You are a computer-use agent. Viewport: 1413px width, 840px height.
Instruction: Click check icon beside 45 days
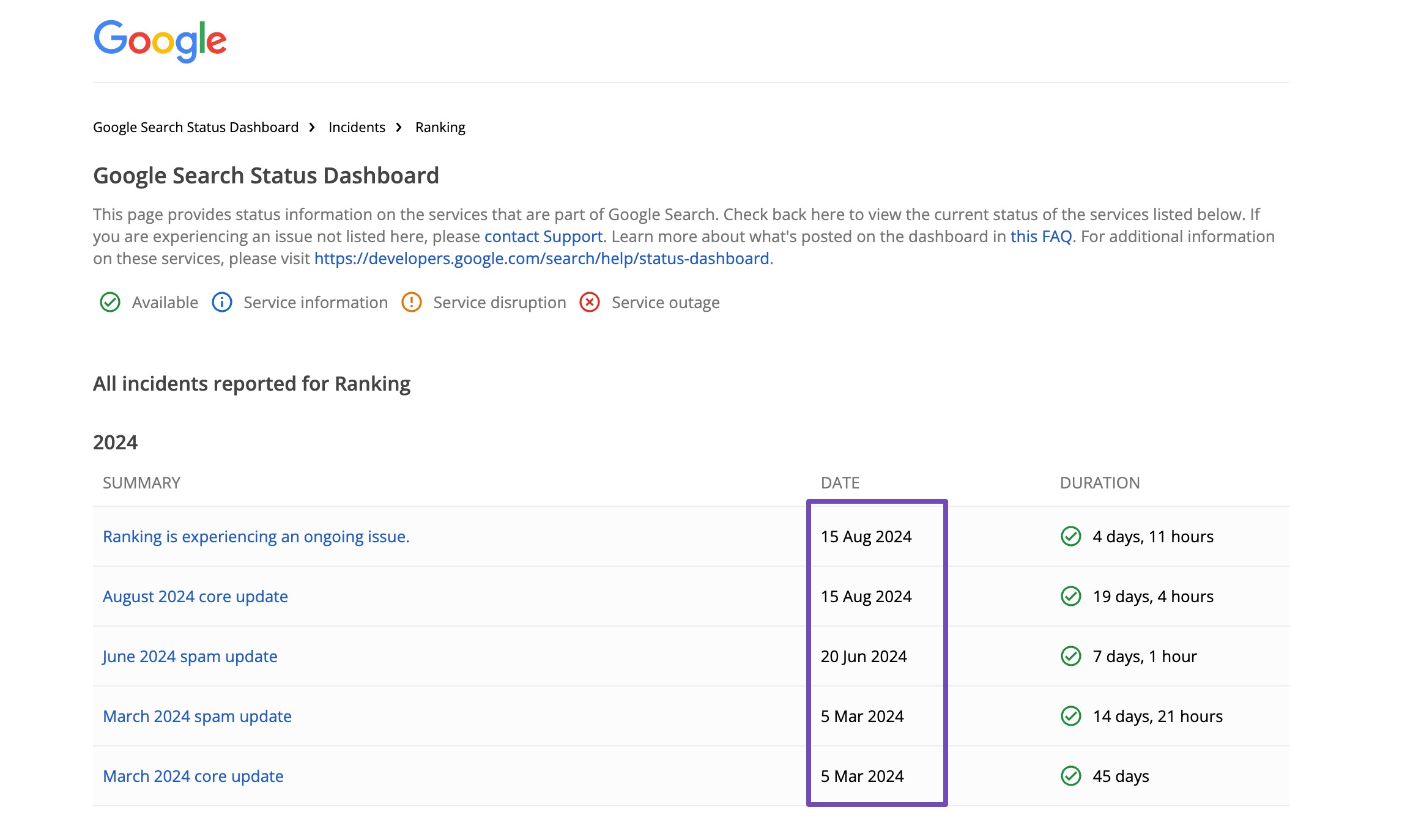(1071, 776)
